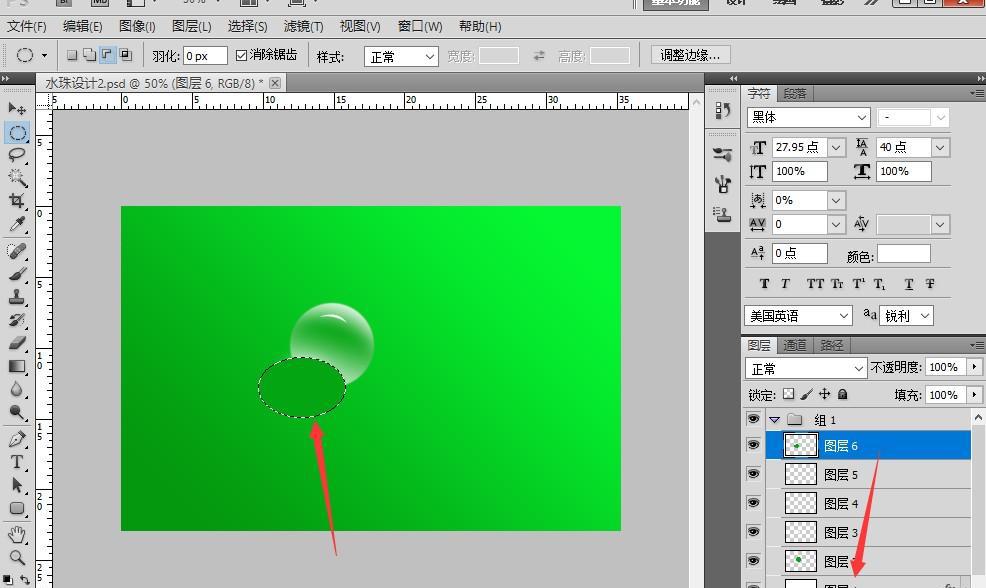This screenshot has width=986, height=588.
Task: Open the 滤镜(T) menu
Action: click(x=303, y=26)
